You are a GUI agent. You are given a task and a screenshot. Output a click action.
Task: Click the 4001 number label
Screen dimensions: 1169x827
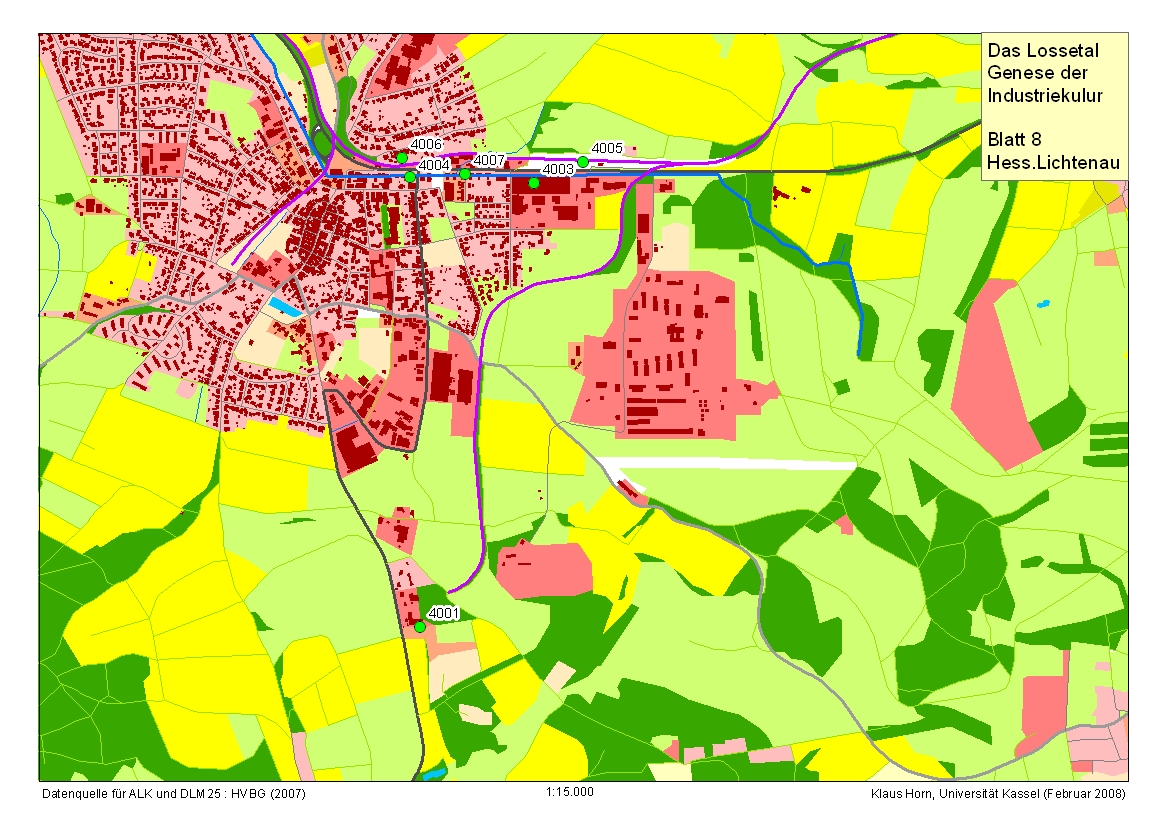443,613
